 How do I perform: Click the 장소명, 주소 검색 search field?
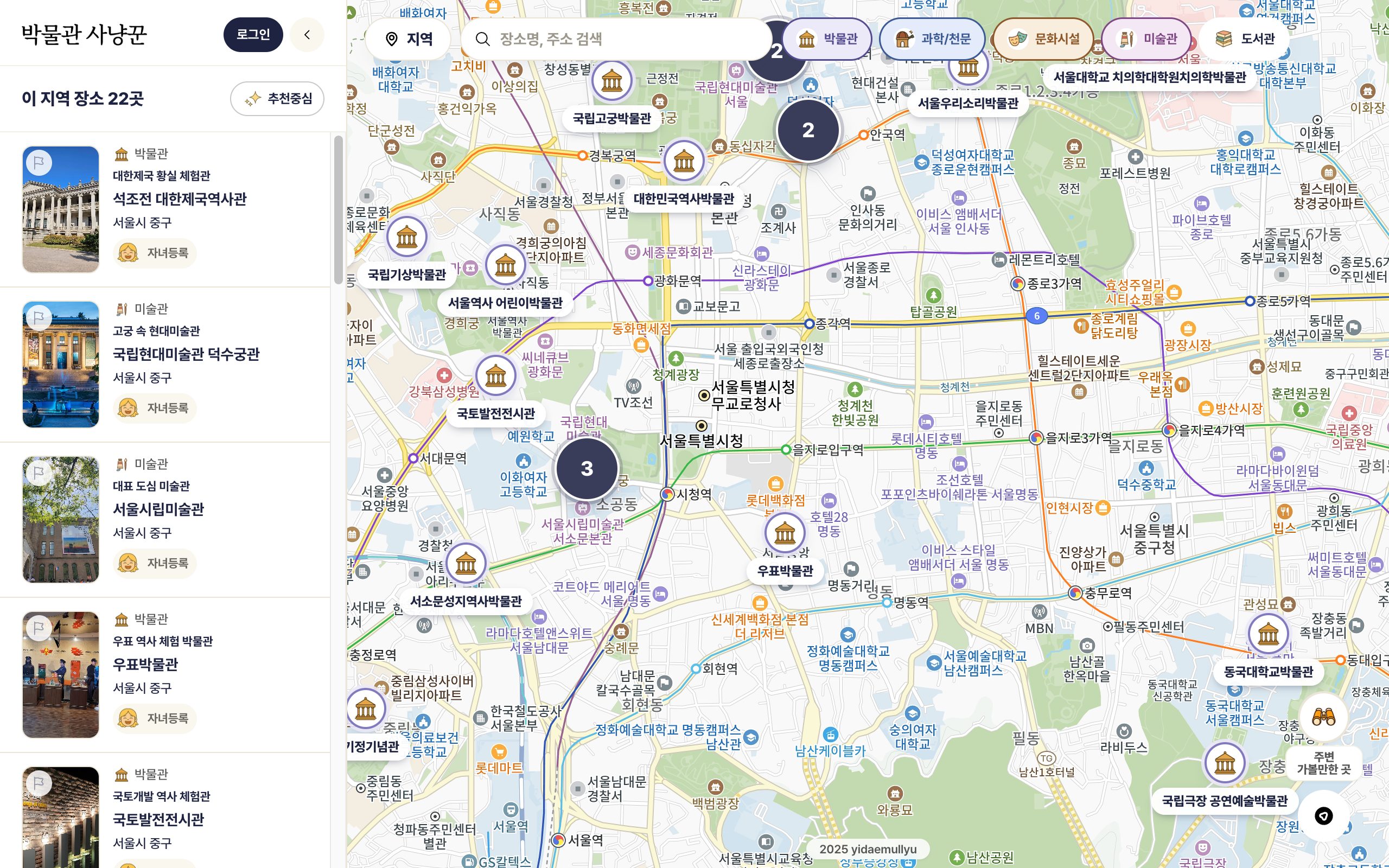(616, 39)
